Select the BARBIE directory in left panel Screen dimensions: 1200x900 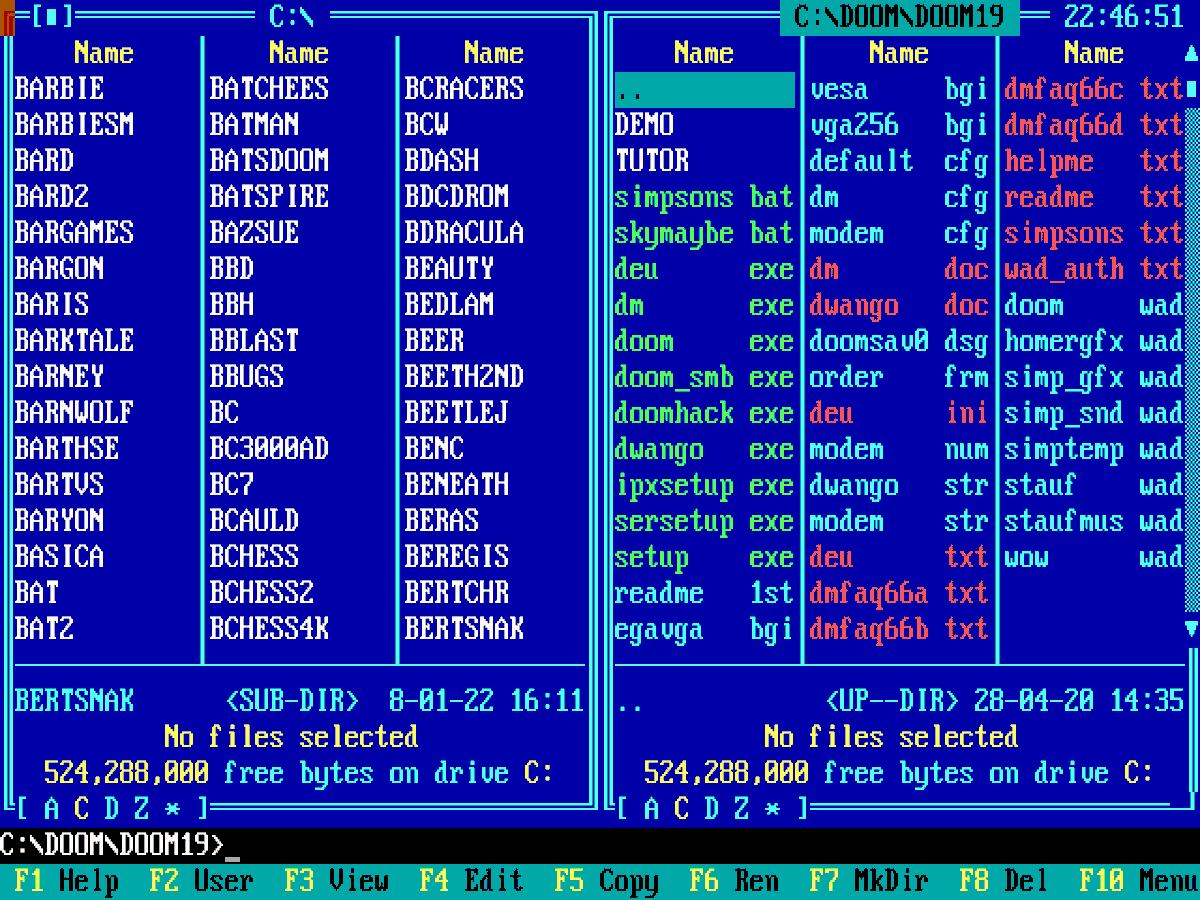pos(60,89)
